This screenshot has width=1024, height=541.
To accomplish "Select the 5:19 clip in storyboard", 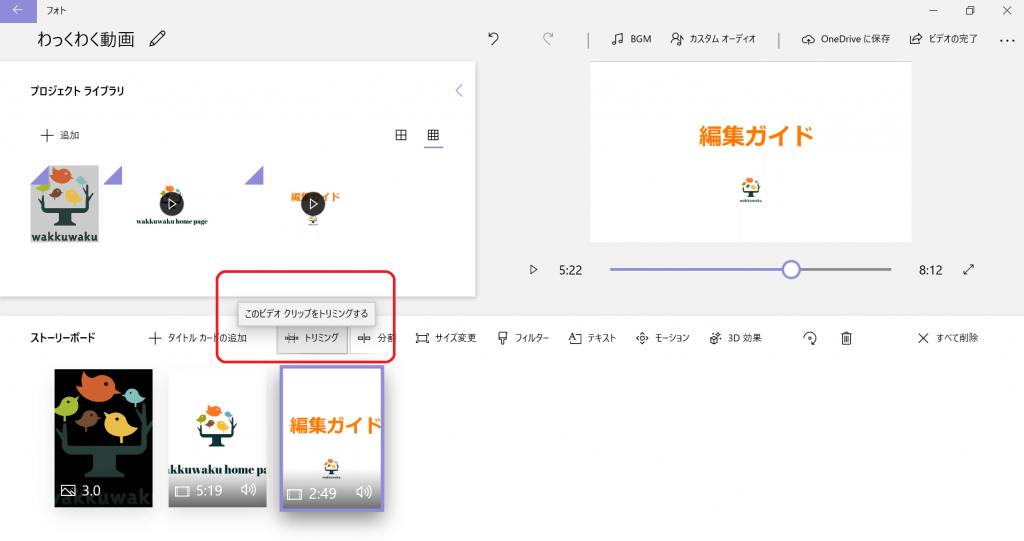I will point(217,437).
